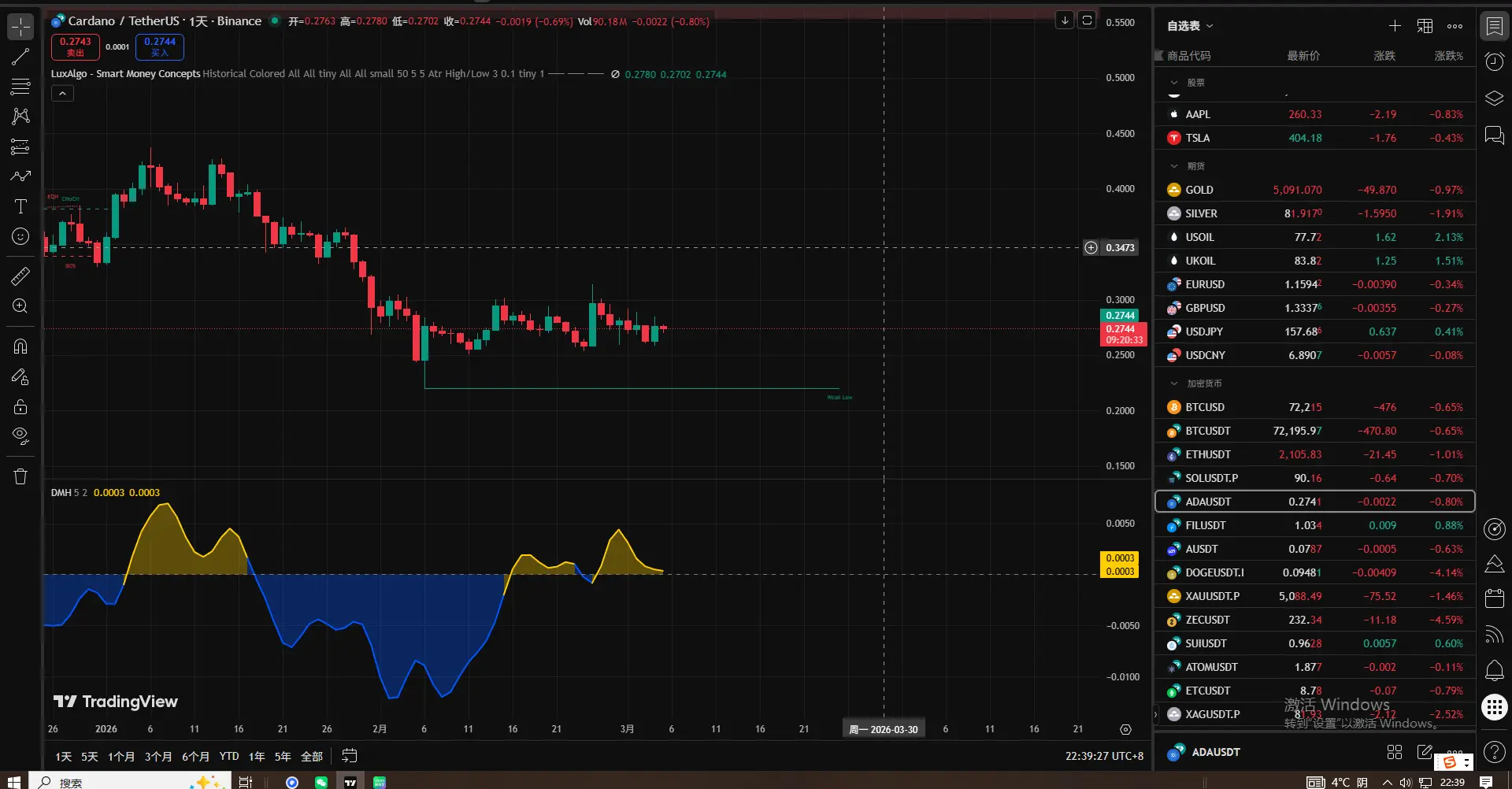Open the alerts panel in right sidebar
This screenshot has height=789, width=1512.
(x=1494, y=61)
